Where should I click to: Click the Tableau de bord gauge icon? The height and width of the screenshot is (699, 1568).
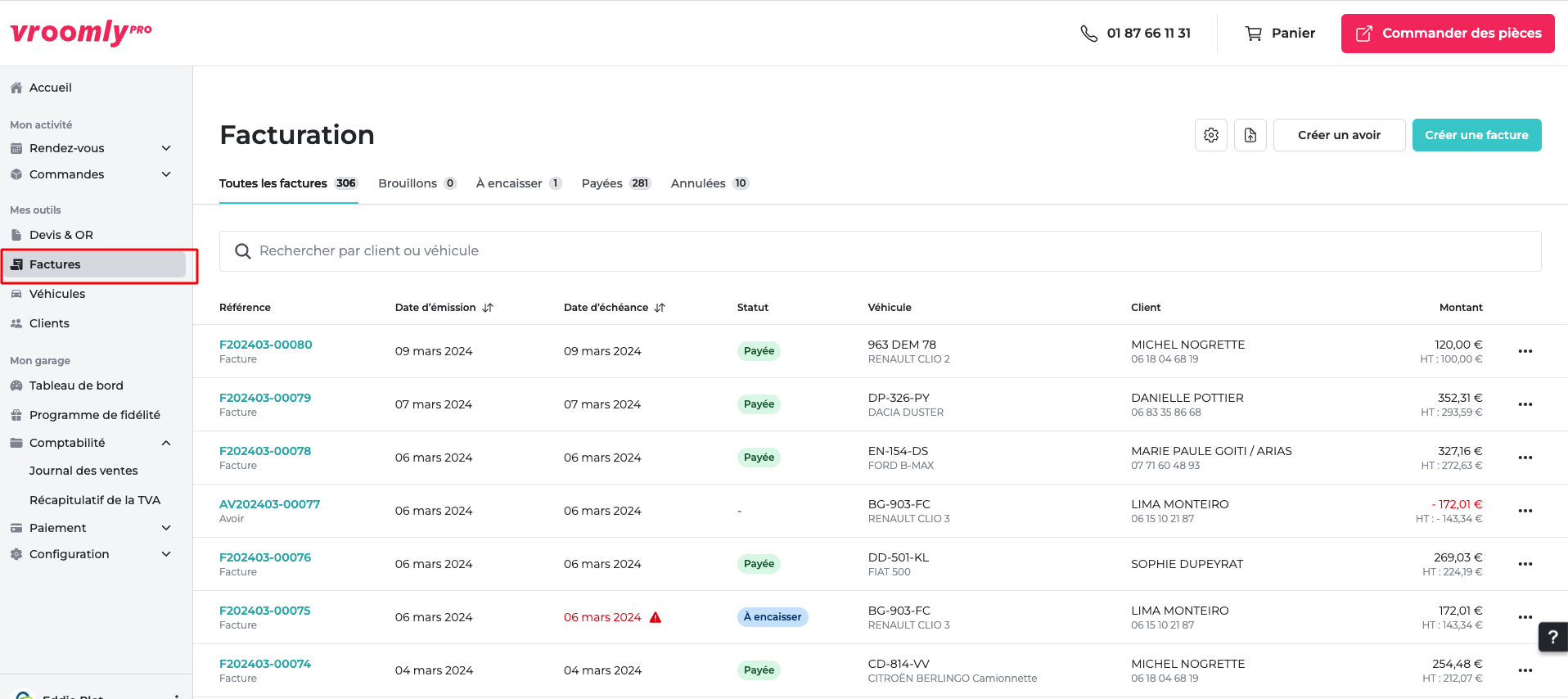point(16,386)
